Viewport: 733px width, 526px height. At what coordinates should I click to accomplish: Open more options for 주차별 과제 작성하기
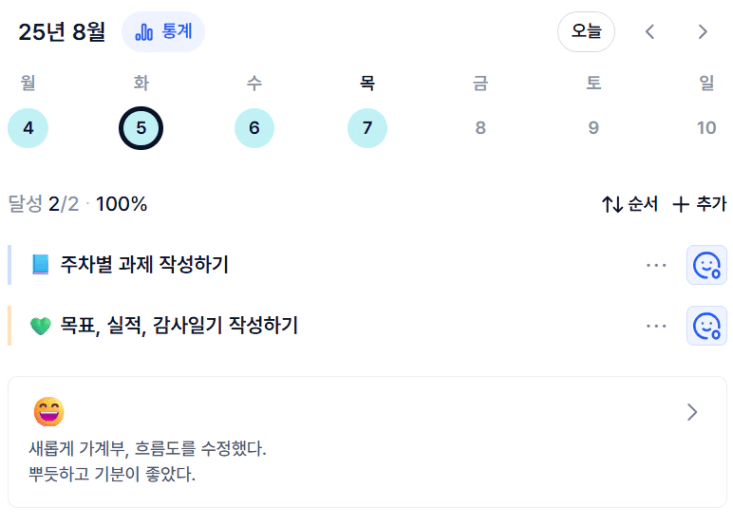point(656,265)
